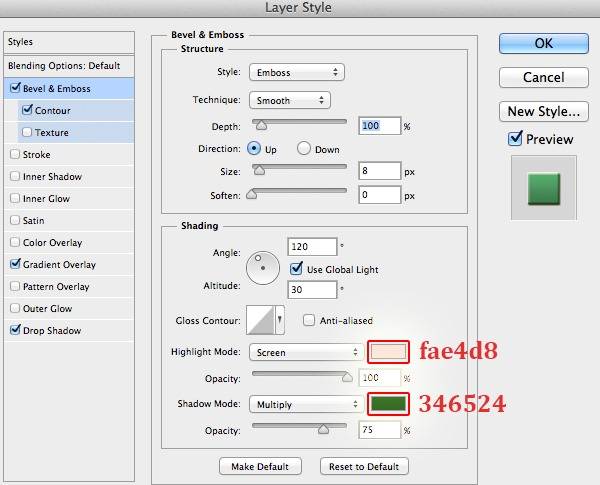Click the Soften px input field
Screen dimensions: 600x485
380,195
